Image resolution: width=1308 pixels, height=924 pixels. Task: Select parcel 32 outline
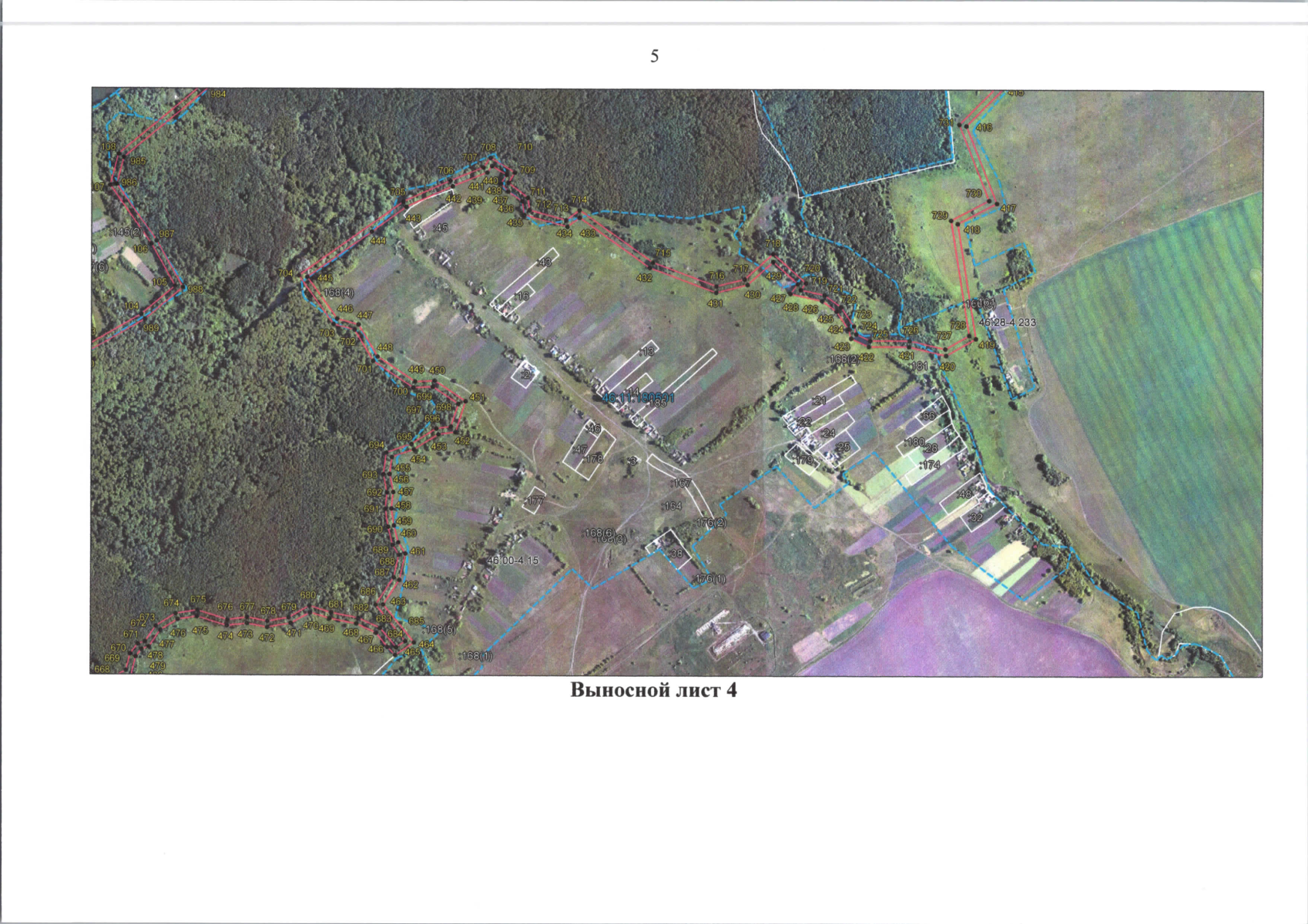(976, 518)
